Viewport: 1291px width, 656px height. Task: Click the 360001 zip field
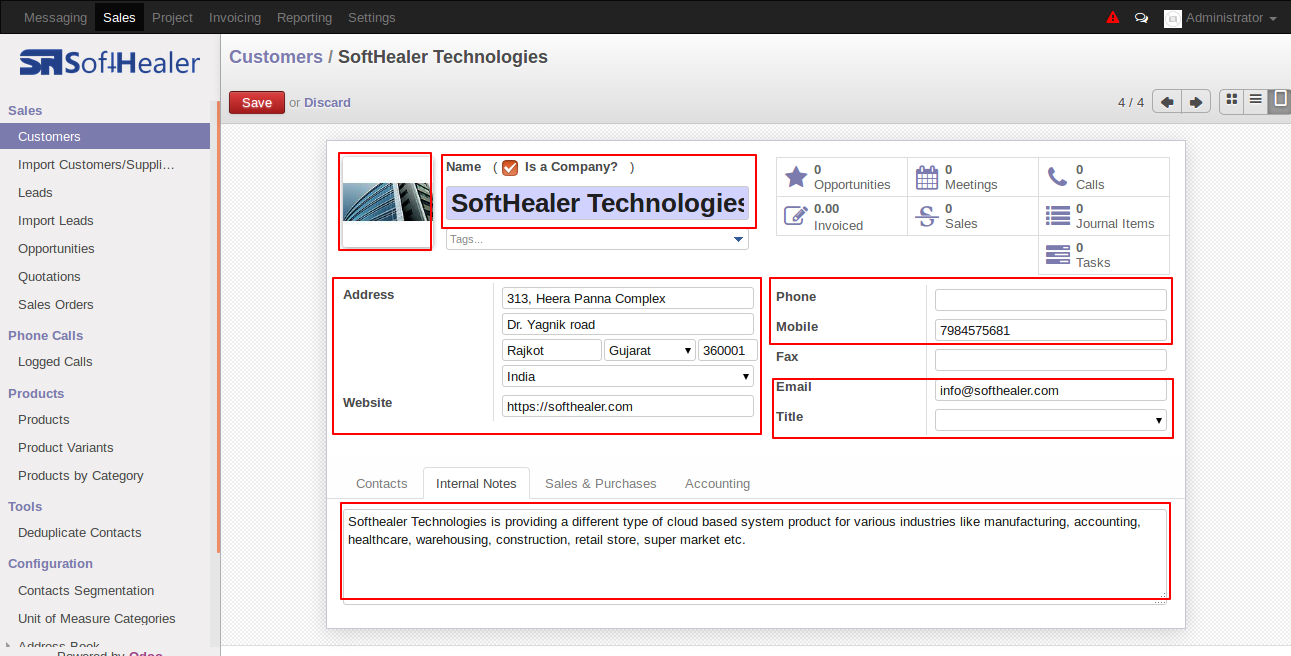pyautogui.click(x=728, y=350)
